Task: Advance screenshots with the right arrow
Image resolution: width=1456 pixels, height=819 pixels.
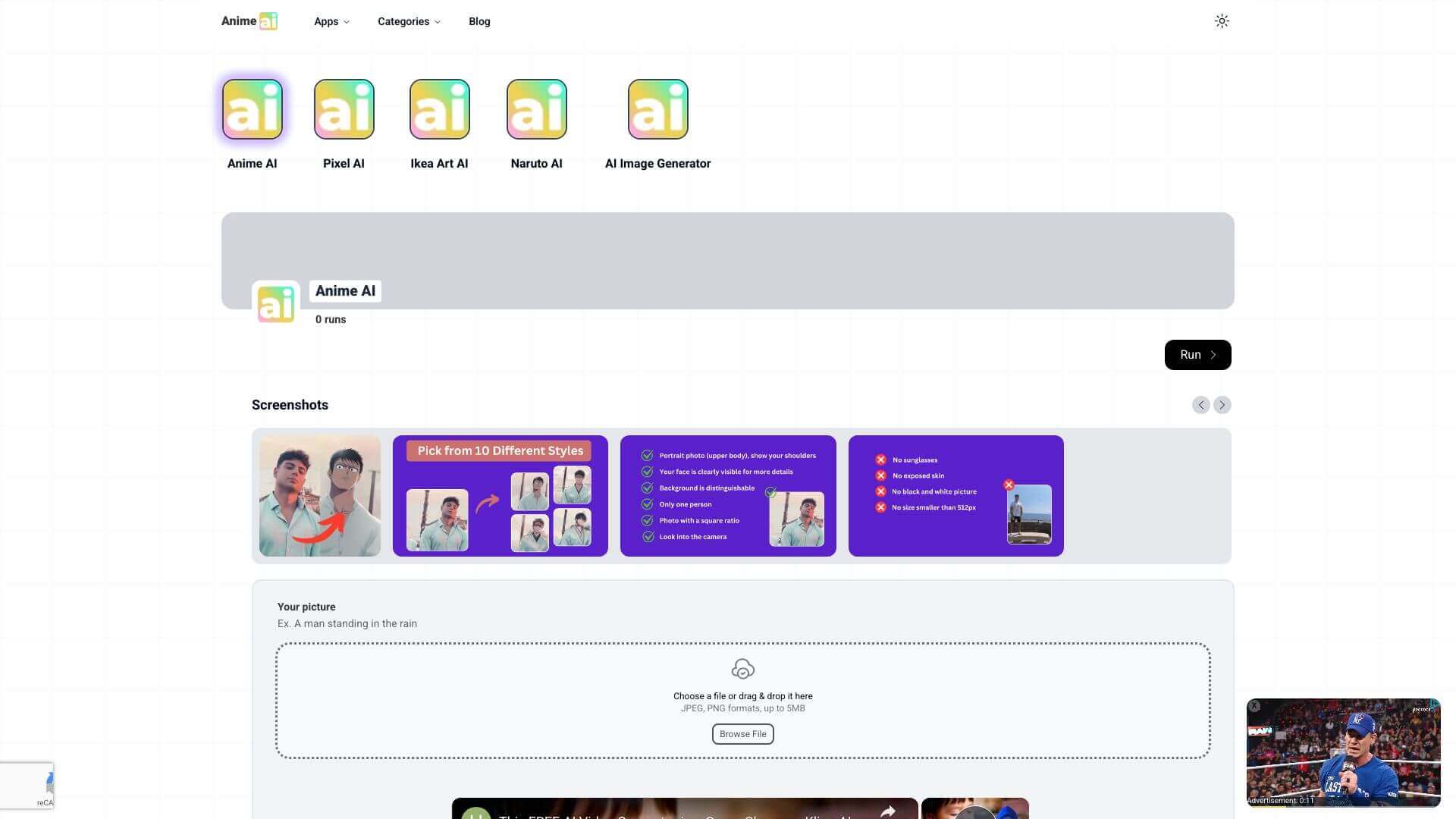Action: [1222, 405]
